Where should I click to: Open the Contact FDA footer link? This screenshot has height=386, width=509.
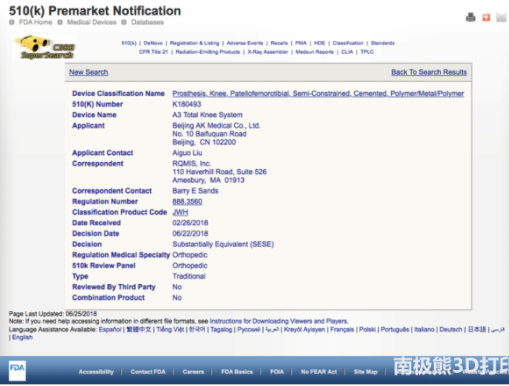pos(148,372)
